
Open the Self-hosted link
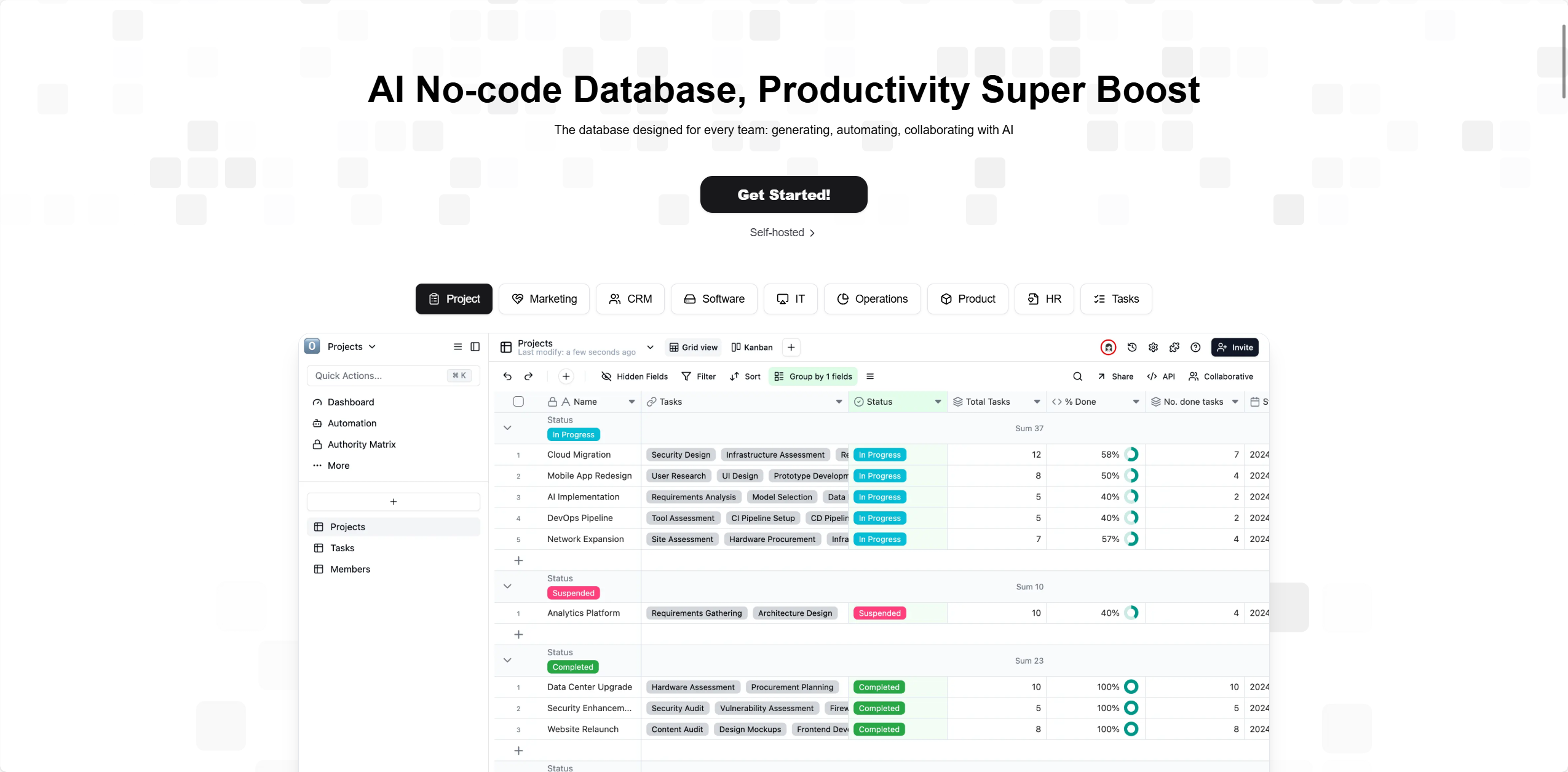(782, 233)
